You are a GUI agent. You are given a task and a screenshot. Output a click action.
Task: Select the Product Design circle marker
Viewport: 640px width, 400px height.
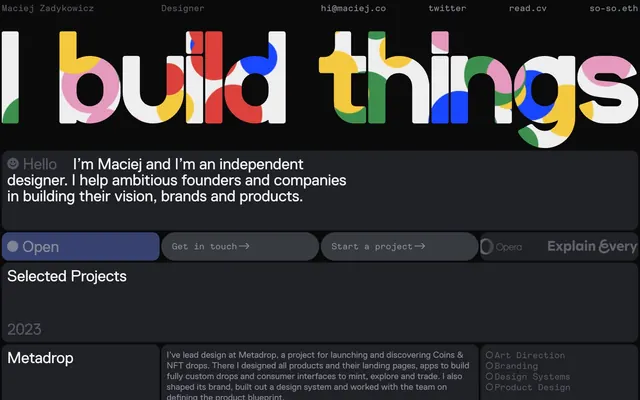click(489, 387)
